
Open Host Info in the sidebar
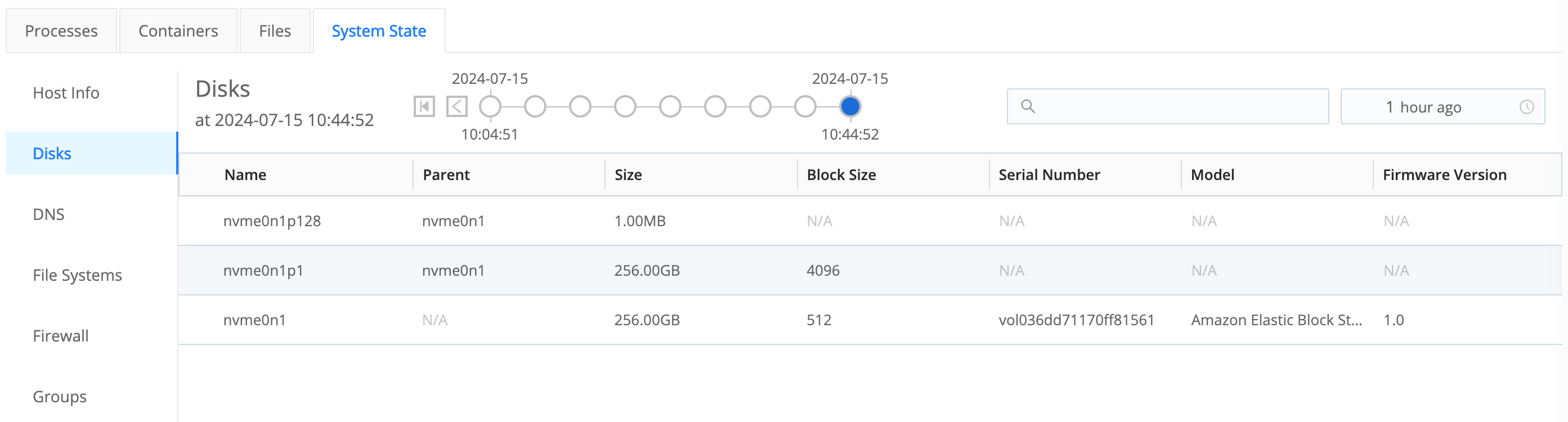click(x=66, y=93)
